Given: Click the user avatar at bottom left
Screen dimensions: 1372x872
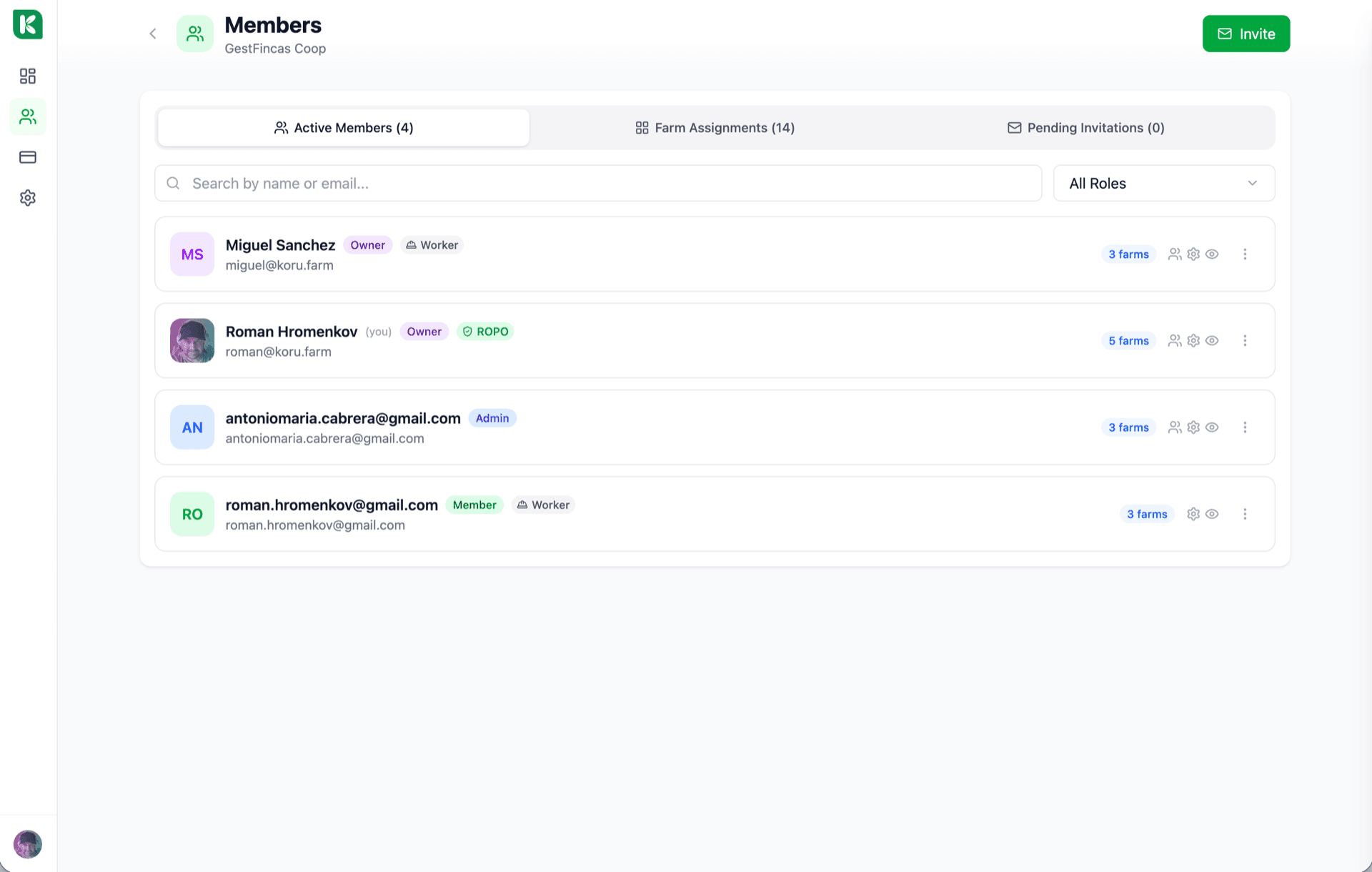Looking at the screenshot, I should (28, 844).
